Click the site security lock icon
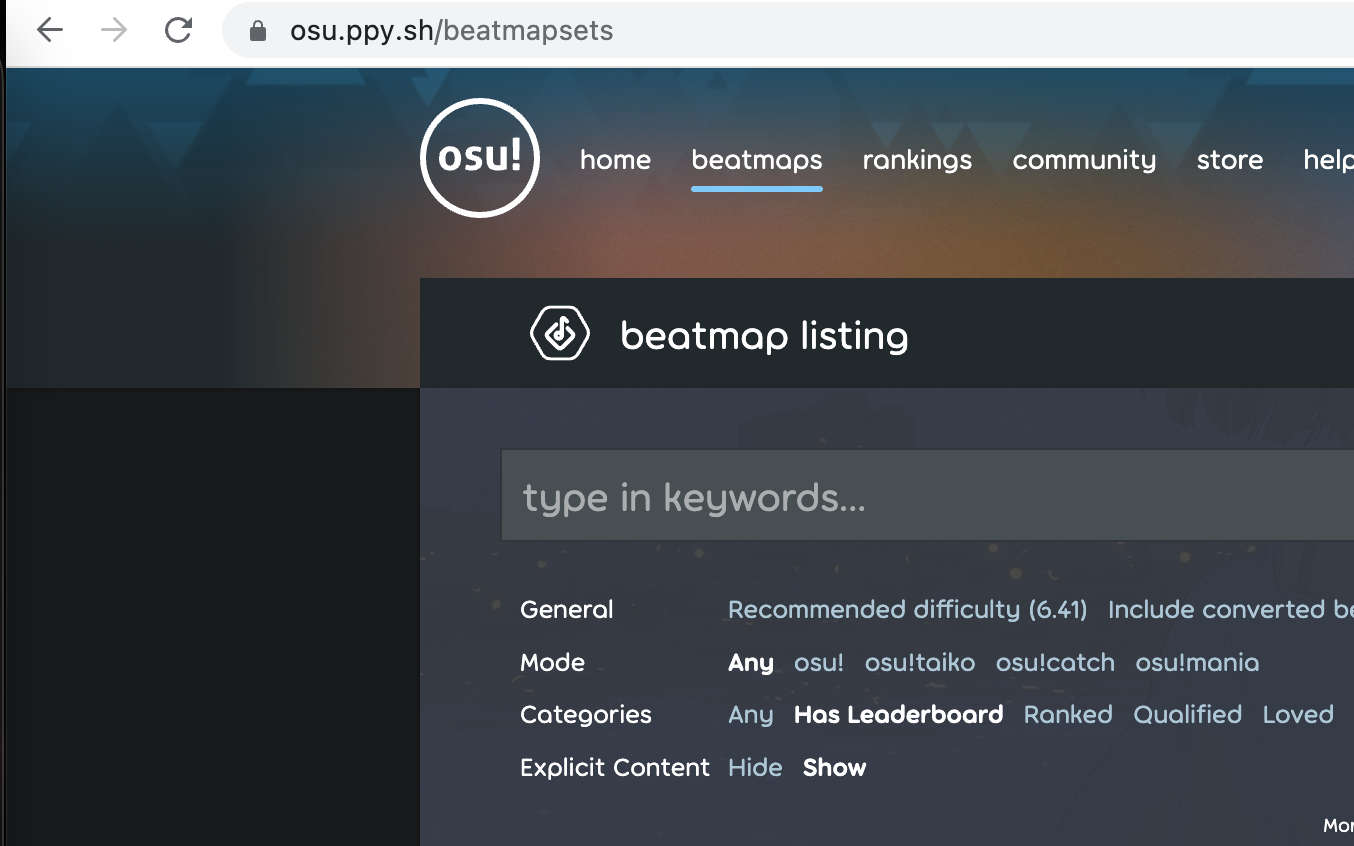1354x846 pixels. (257, 30)
